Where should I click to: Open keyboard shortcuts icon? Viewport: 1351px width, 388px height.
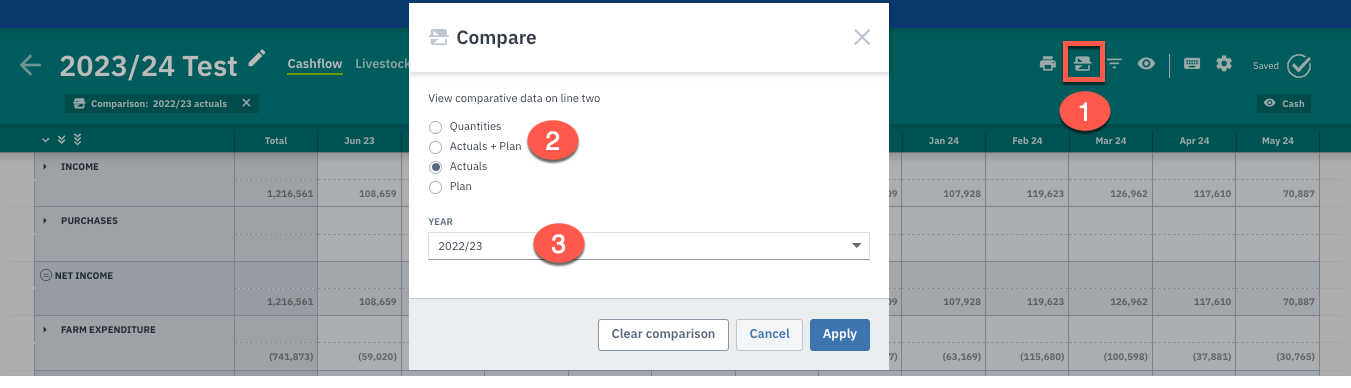click(1191, 64)
